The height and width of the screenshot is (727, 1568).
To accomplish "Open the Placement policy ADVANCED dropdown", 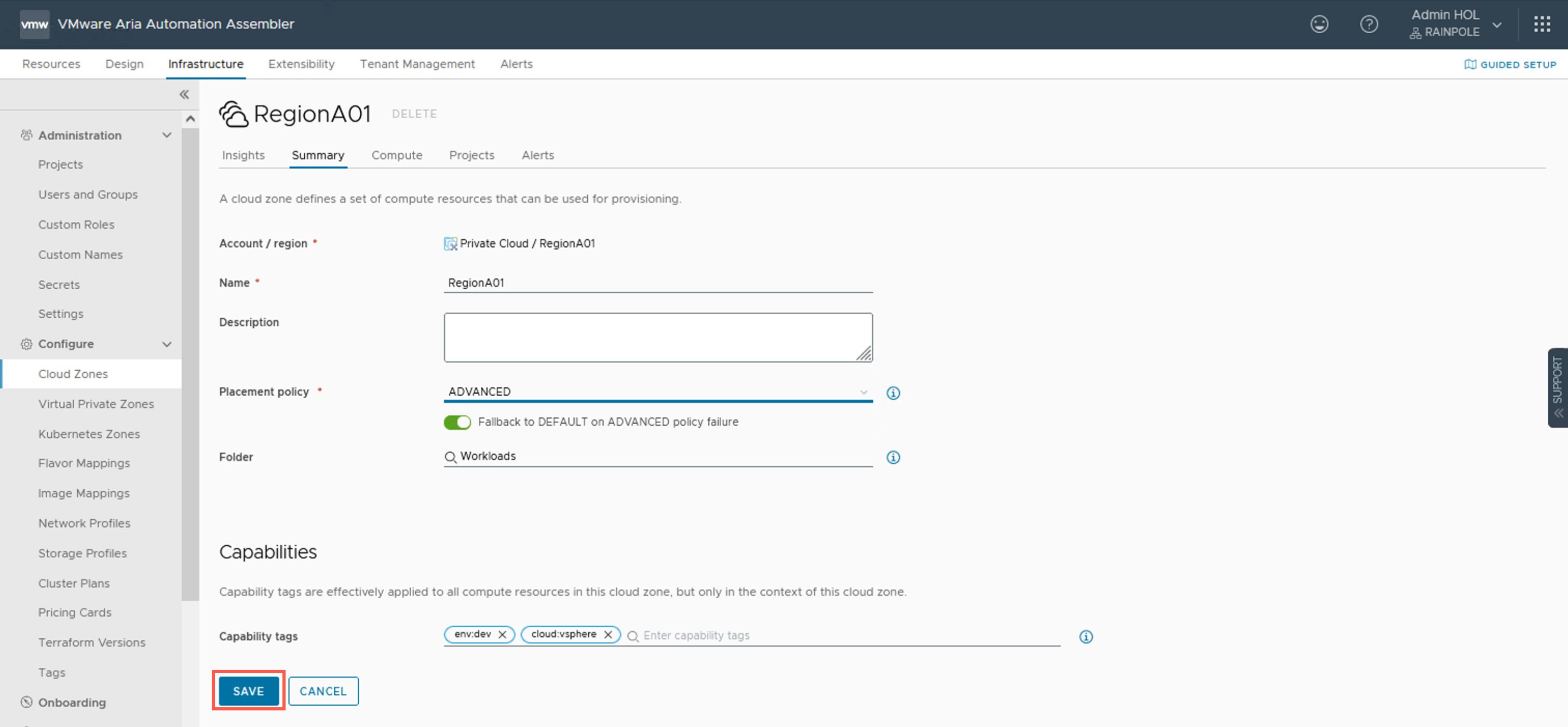I will (657, 392).
